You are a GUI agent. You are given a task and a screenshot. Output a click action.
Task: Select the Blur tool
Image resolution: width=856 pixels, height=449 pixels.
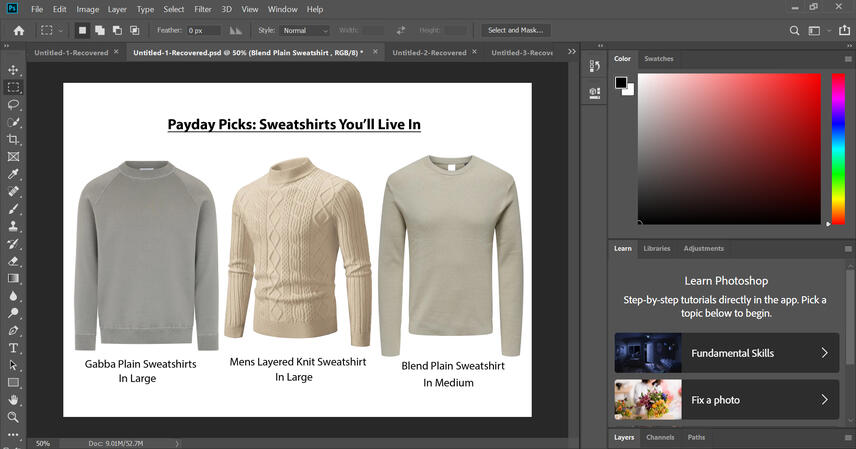click(13, 296)
